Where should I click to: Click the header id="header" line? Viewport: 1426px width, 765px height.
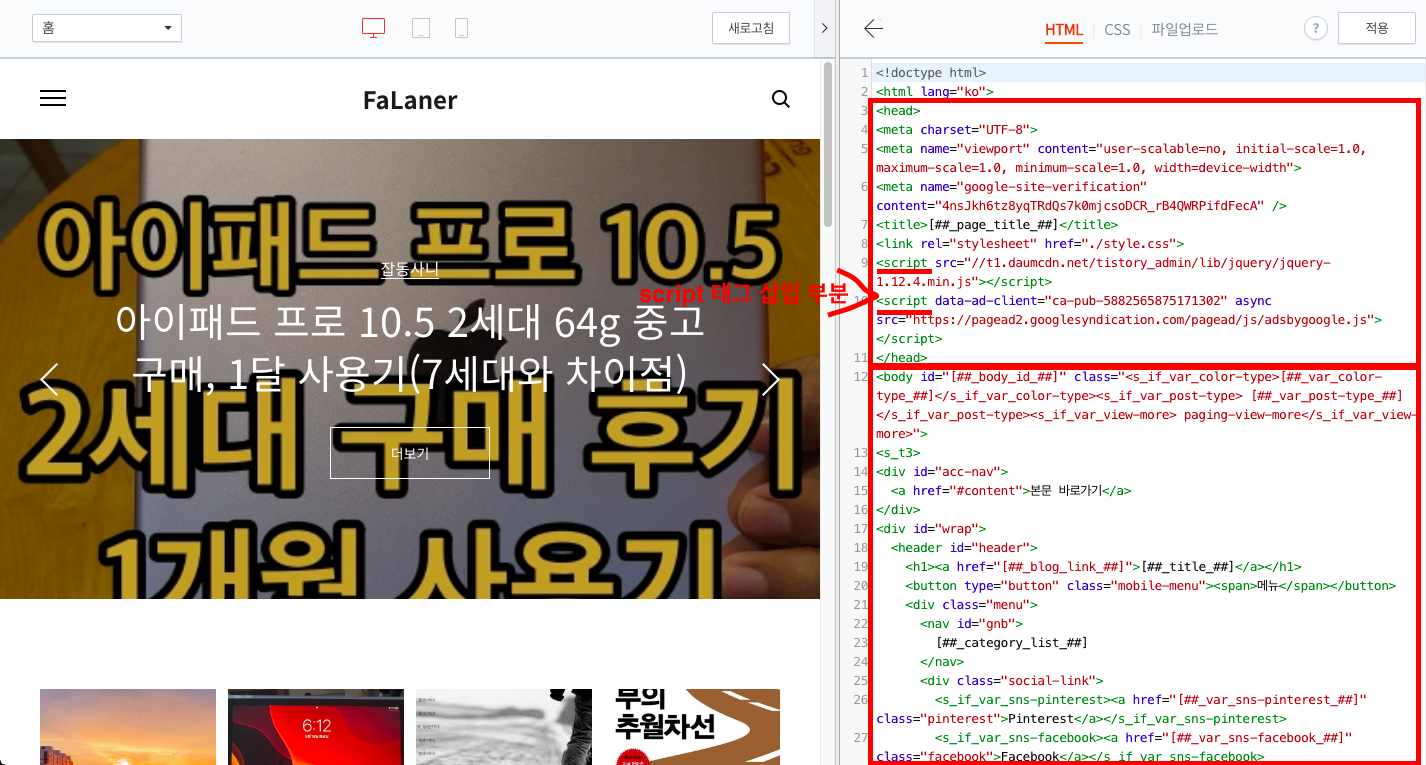click(x=964, y=548)
